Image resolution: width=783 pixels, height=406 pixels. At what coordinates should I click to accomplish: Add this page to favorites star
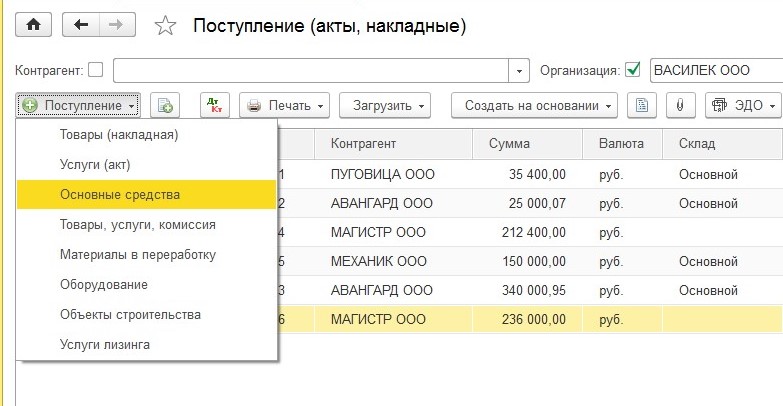coord(165,25)
